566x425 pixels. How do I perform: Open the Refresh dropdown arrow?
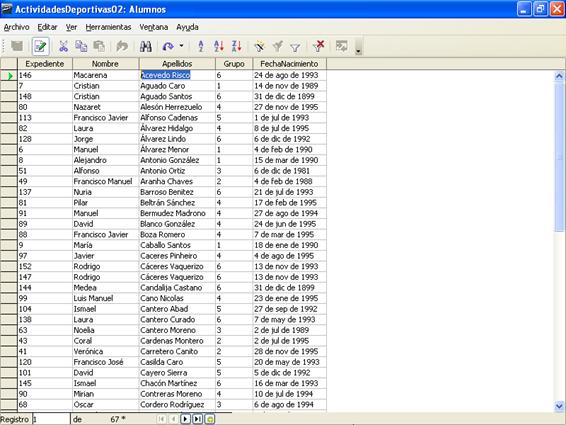click(x=182, y=46)
